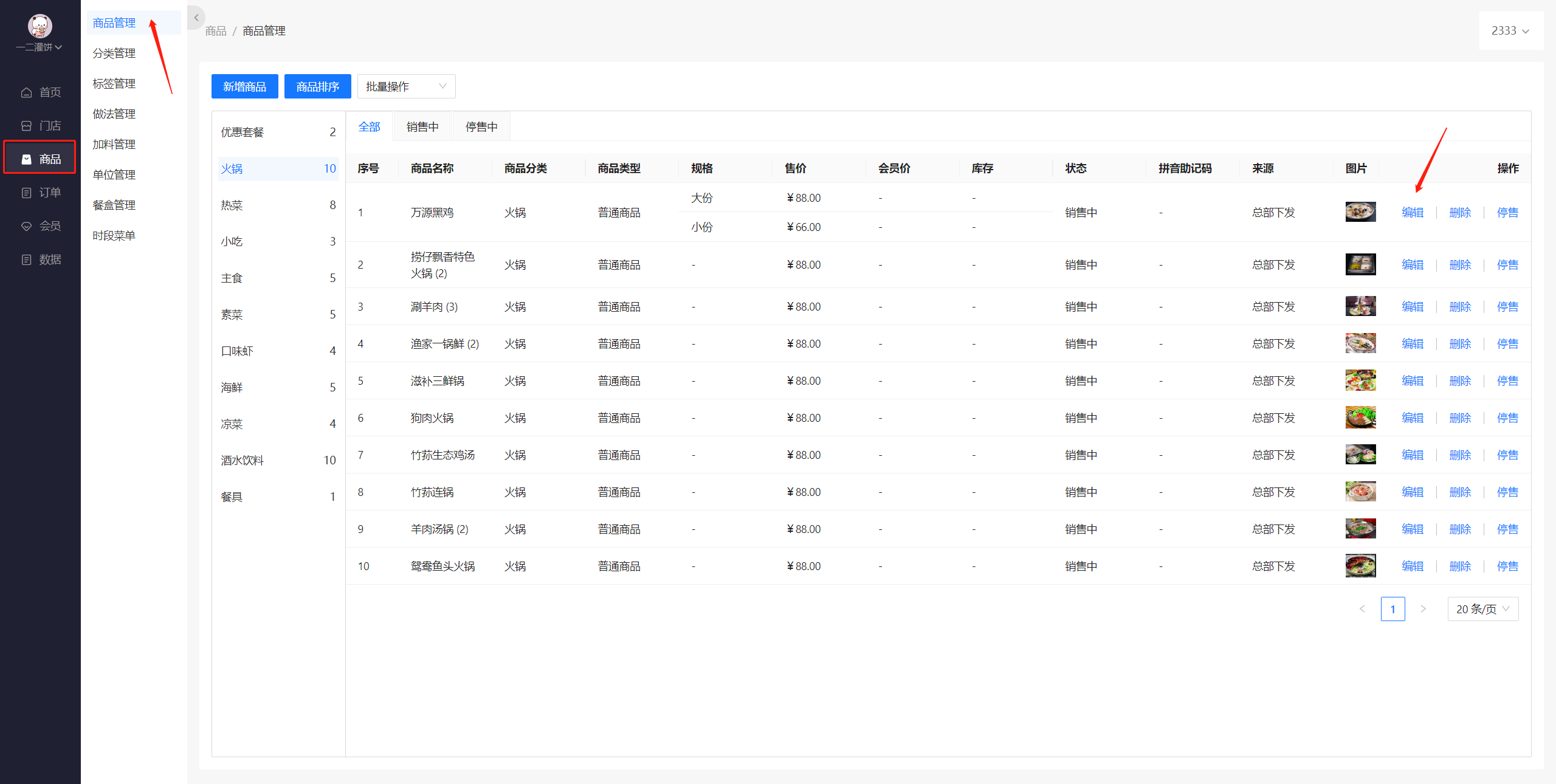
Task: Switch to the 停售中 tab
Action: (481, 126)
